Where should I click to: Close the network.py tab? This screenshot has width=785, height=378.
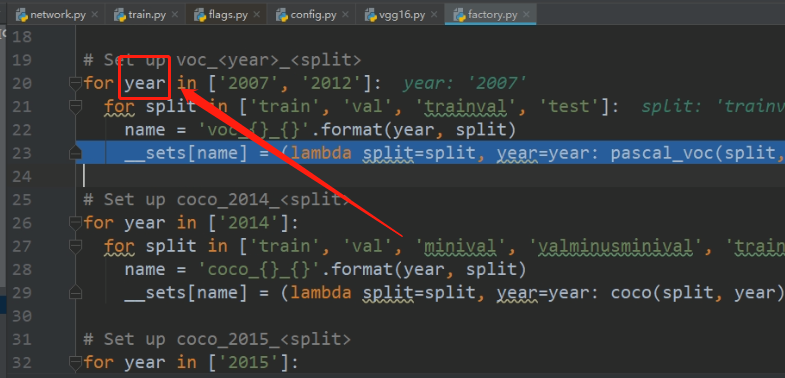[95, 15]
